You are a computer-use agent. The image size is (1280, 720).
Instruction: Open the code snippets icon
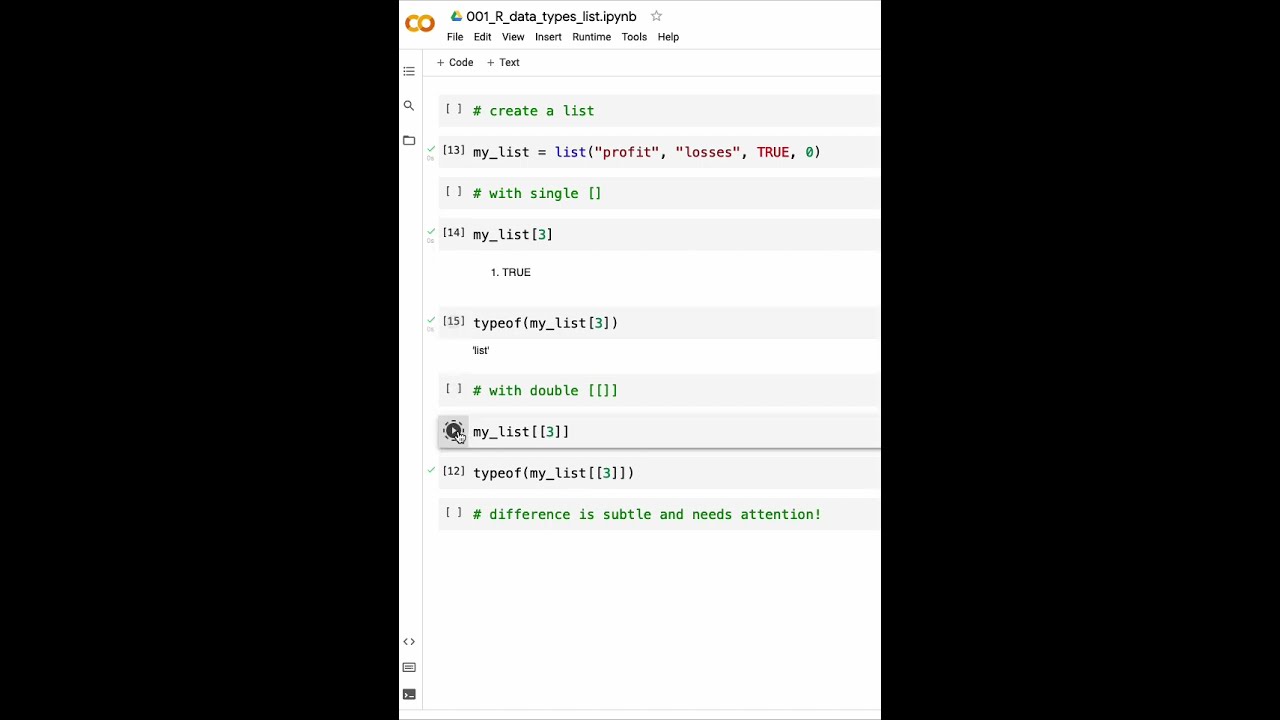pyautogui.click(x=409, y=641)
